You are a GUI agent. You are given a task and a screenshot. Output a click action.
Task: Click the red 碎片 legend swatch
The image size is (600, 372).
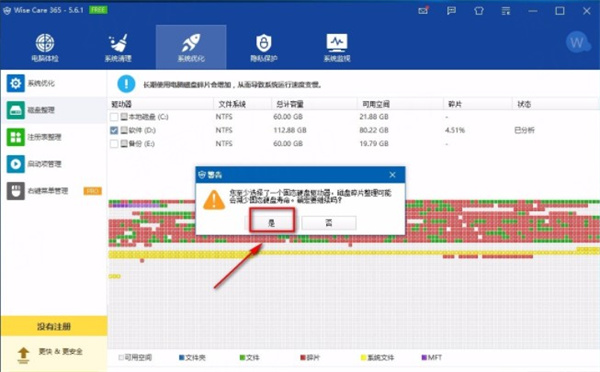coord(303,357)
